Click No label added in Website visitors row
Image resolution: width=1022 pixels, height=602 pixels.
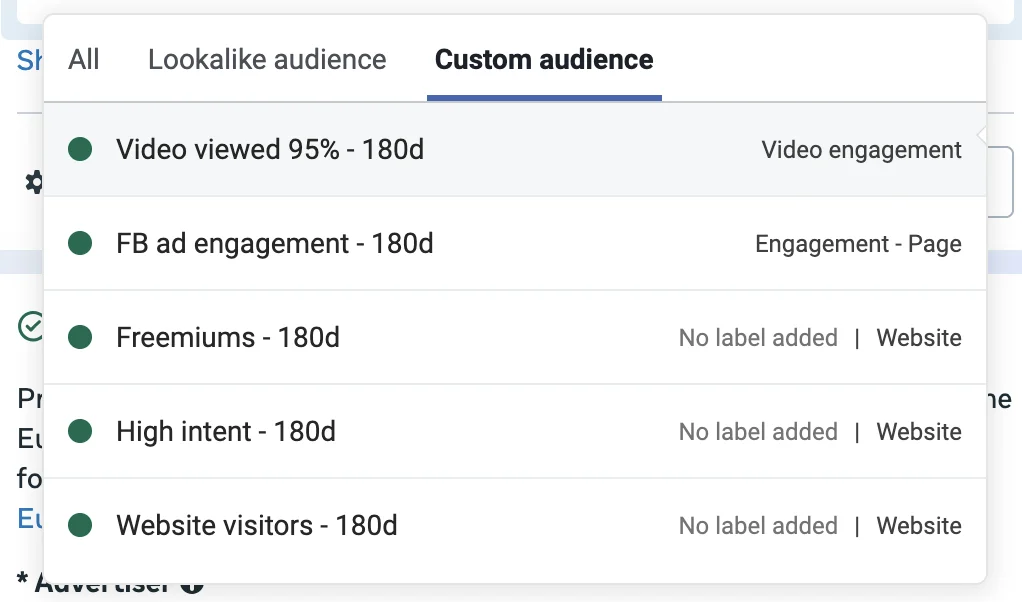pos(758,525)
